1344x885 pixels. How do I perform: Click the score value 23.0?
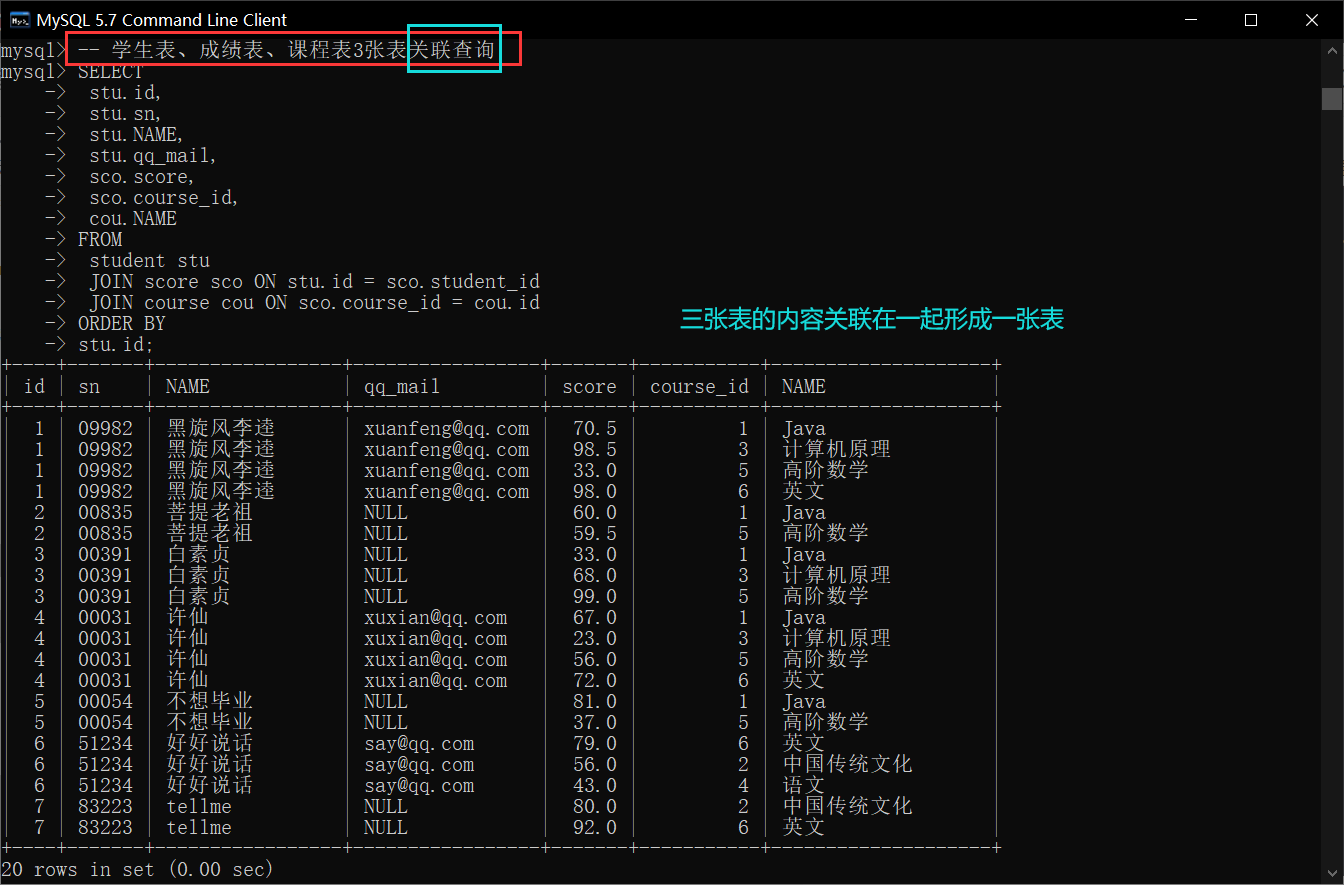coord(595,639)
